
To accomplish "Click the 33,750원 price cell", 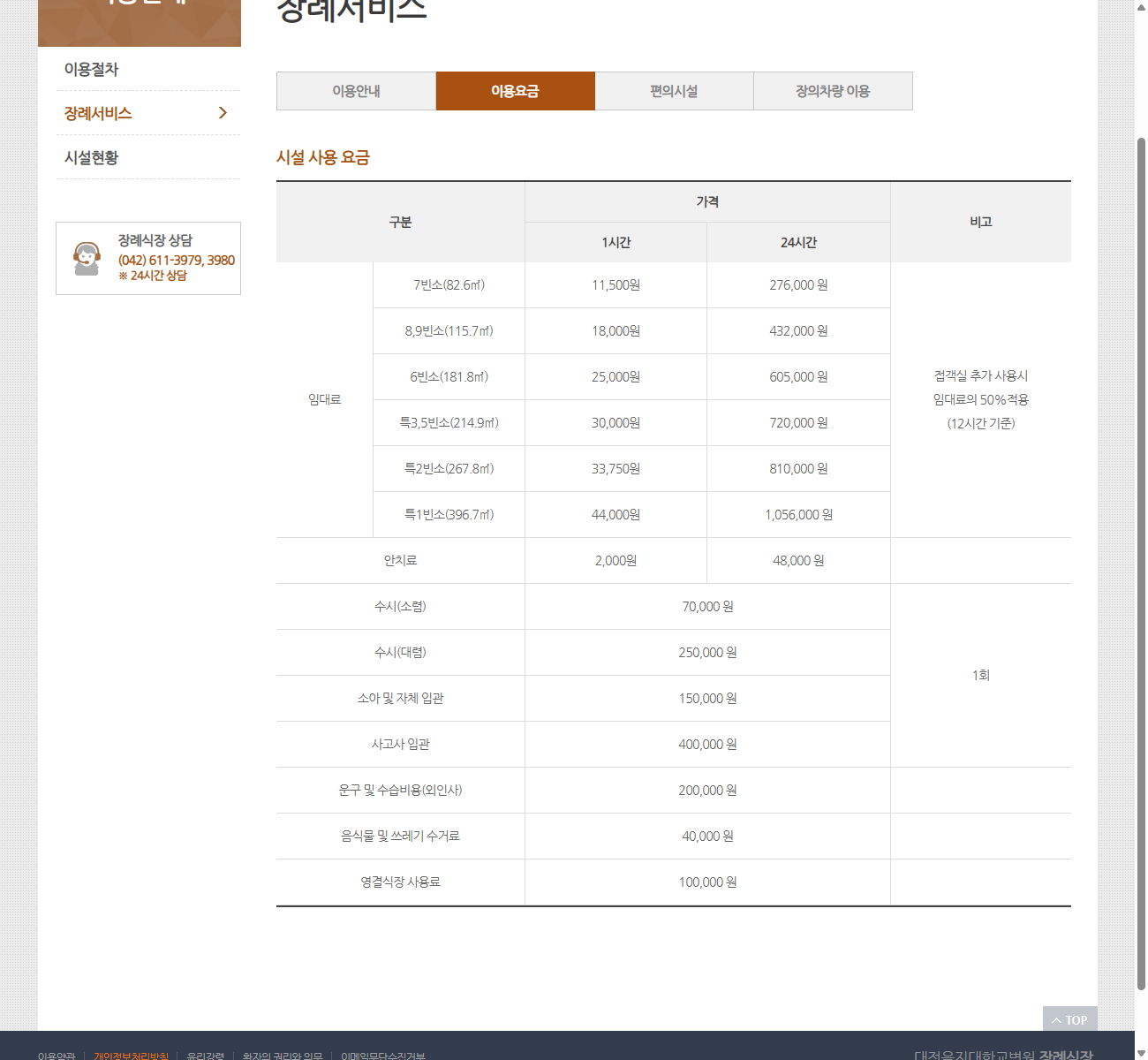I will (616, 468).
